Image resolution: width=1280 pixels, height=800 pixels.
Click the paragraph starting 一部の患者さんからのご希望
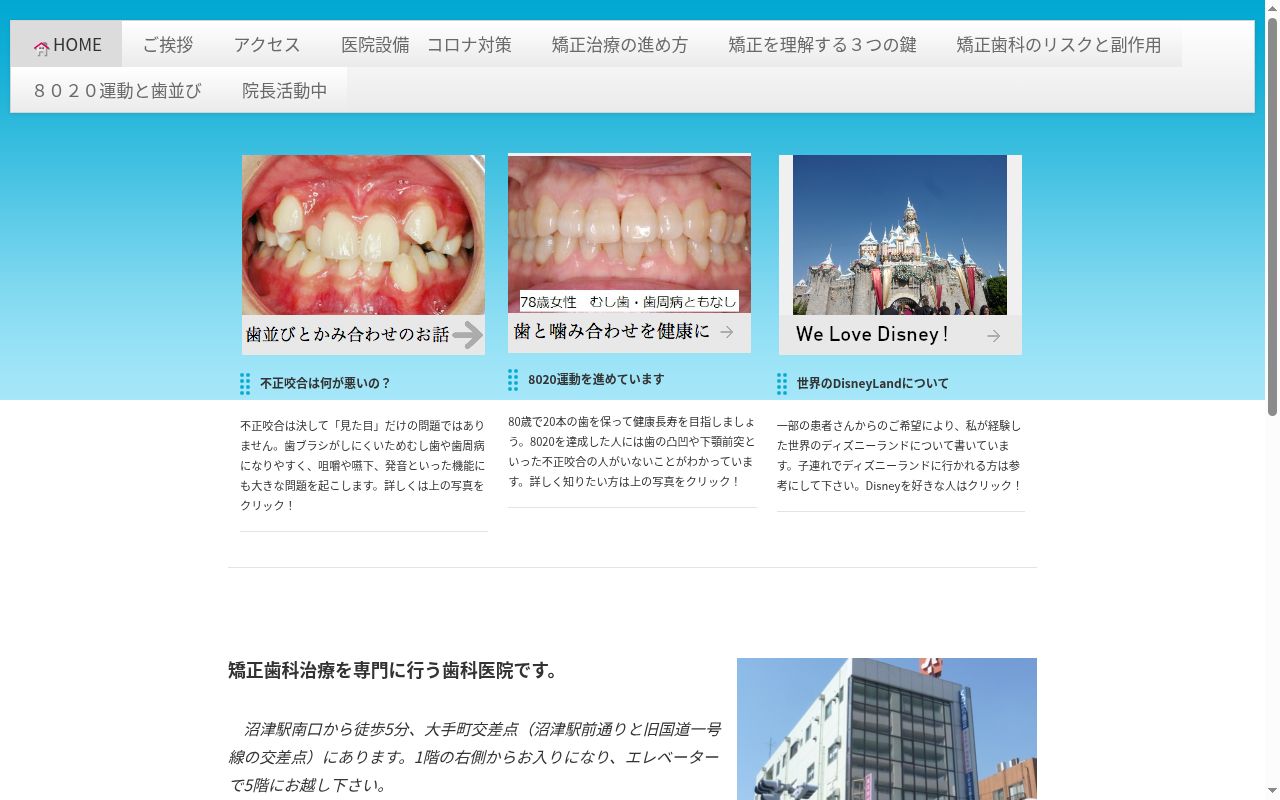click(900, 456)
